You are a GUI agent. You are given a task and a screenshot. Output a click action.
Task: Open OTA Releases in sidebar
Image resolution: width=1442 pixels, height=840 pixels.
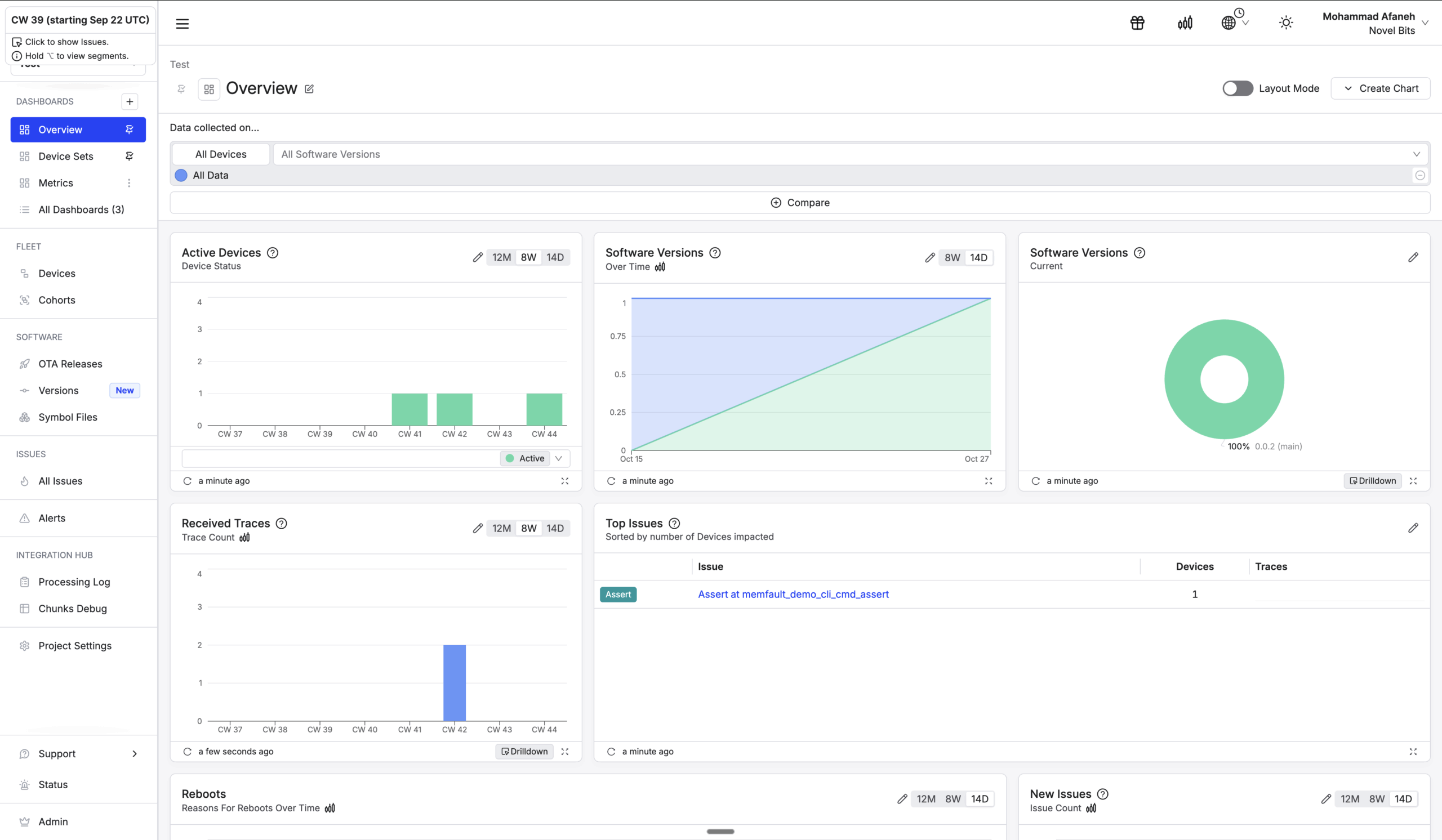pyautogui.click(x=70, y=364)
